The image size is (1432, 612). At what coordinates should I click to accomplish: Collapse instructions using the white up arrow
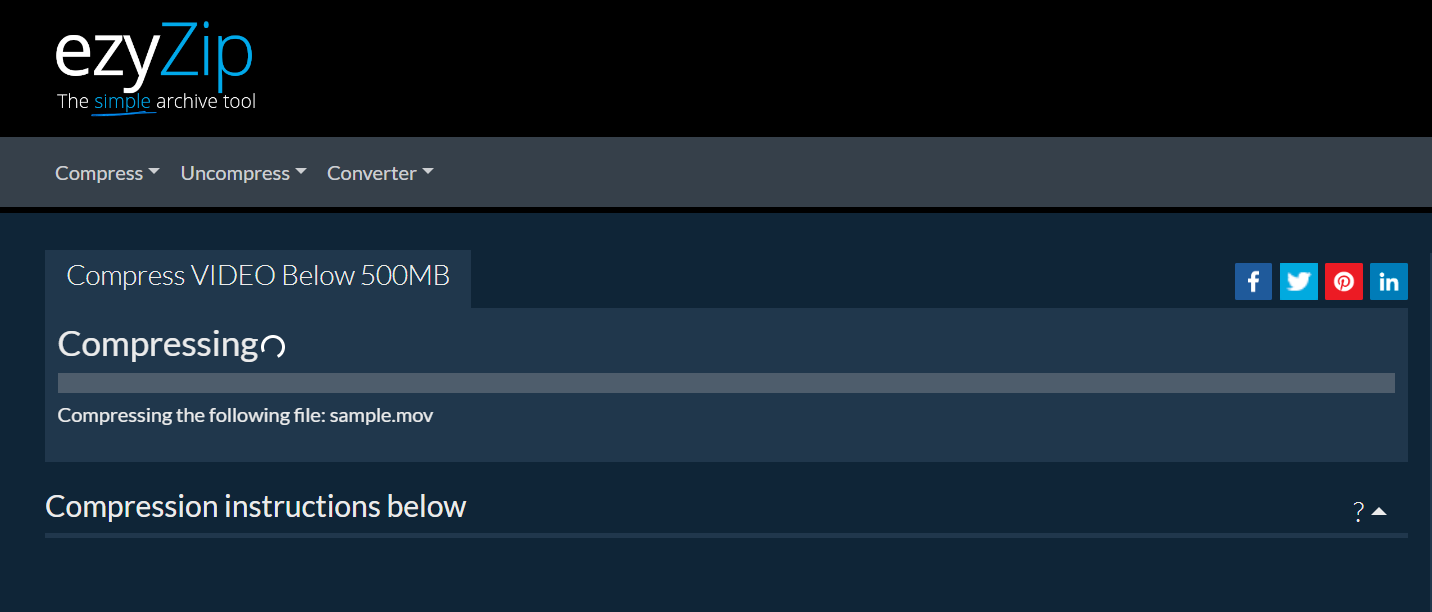tap(1379, 511)
